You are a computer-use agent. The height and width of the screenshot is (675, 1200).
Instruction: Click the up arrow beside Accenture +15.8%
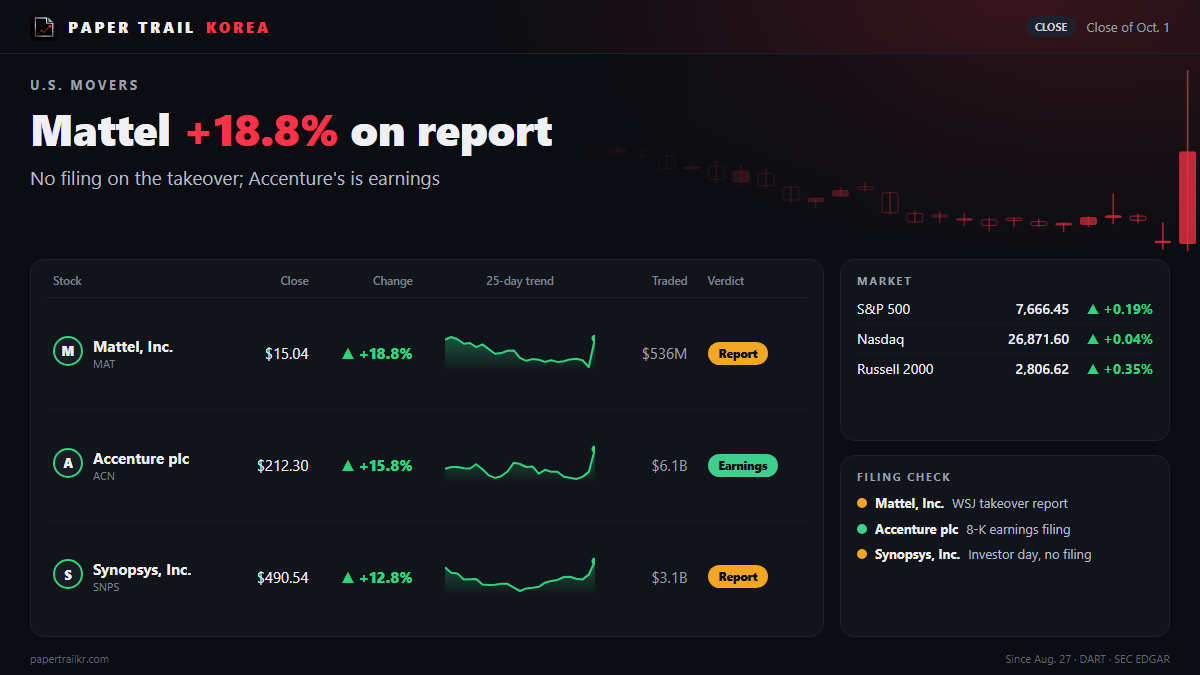point(348,465)
